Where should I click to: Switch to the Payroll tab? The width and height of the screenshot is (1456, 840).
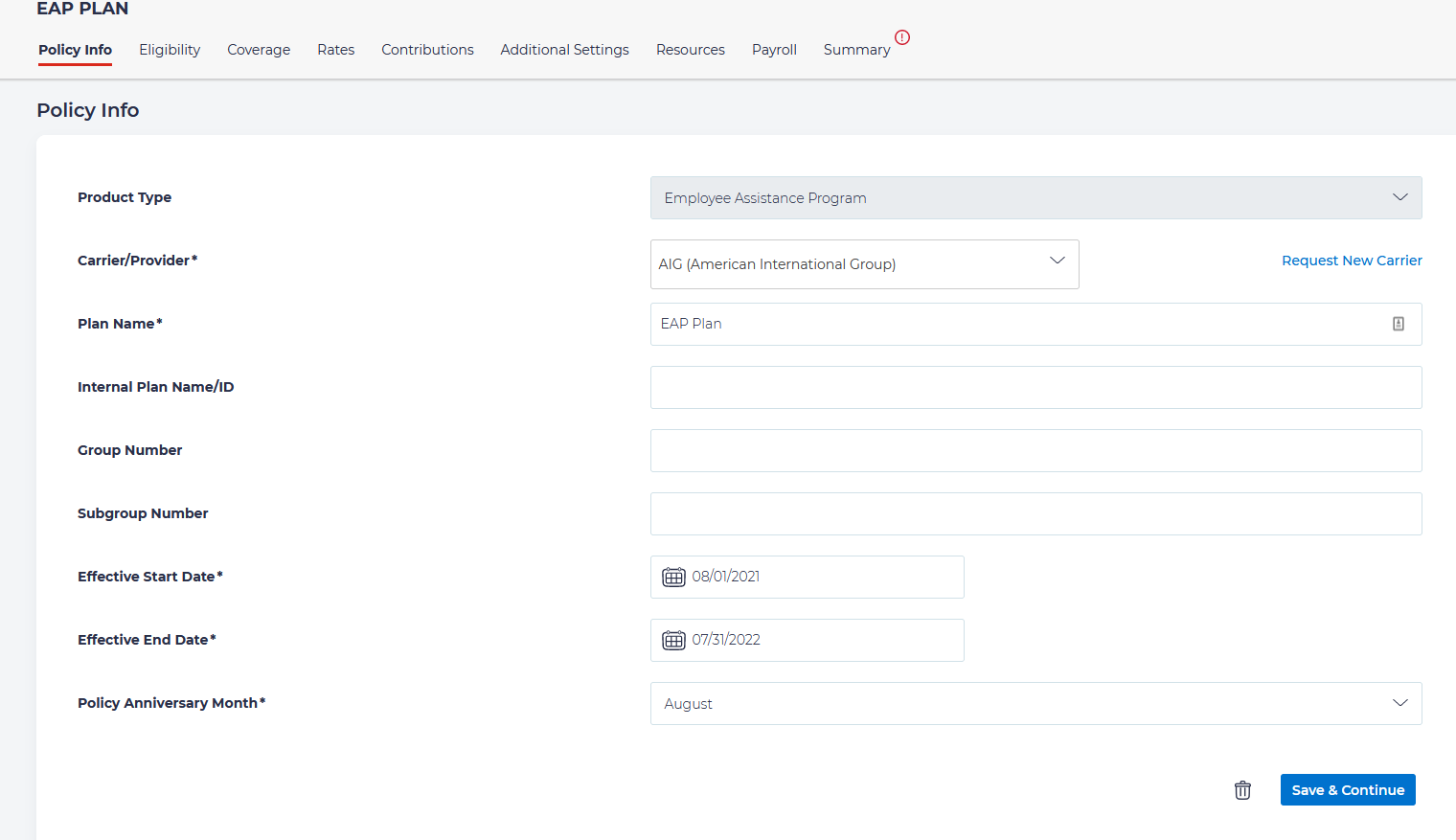point(774,49)
